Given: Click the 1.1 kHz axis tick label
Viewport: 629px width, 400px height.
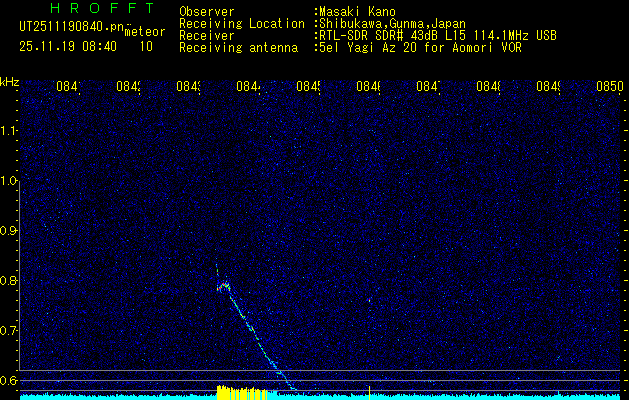Looking at the screenshot, I should coord(8,131).
